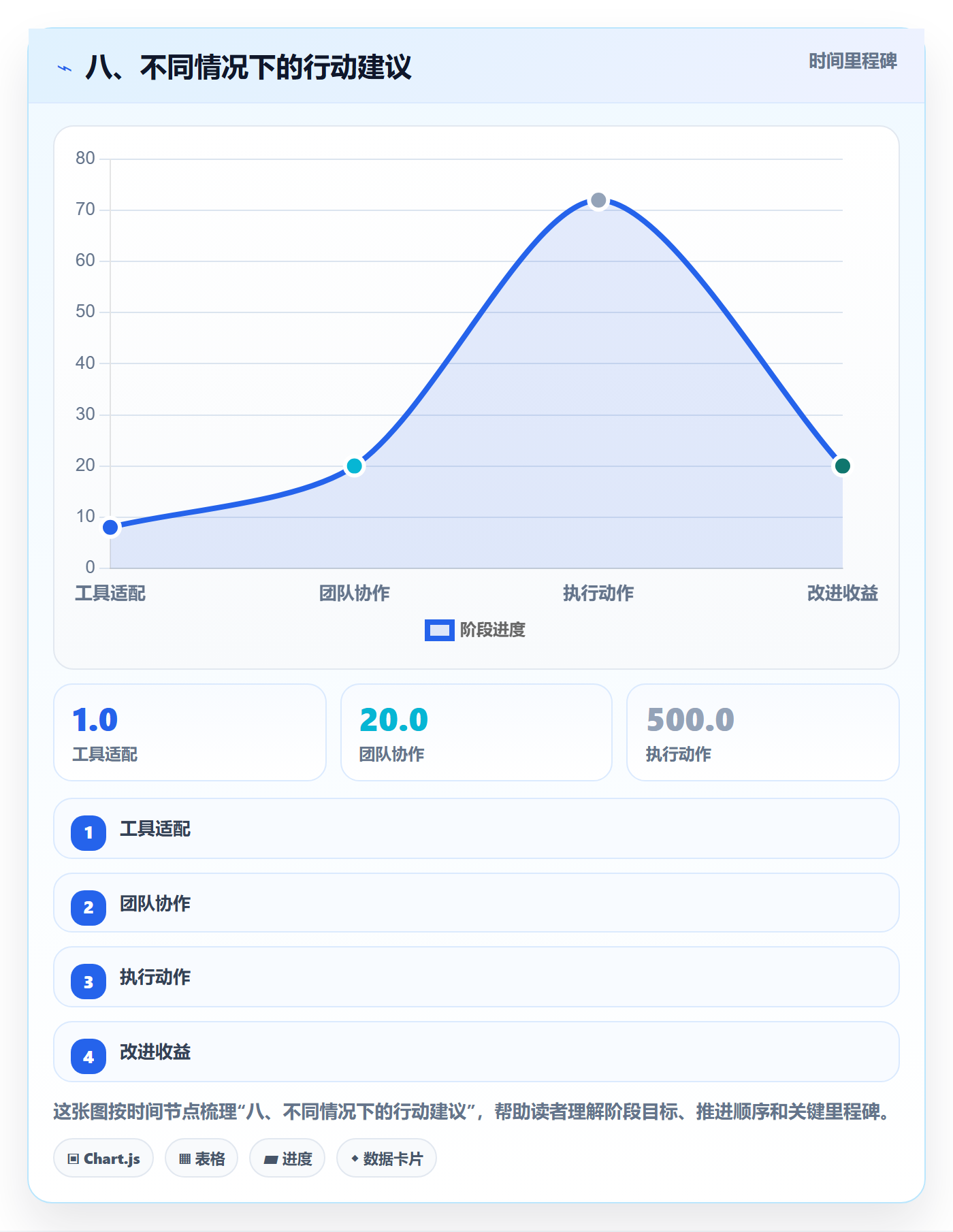Click the 工具适配 x-axis label
953x1232 pixels.
point(110,594)
